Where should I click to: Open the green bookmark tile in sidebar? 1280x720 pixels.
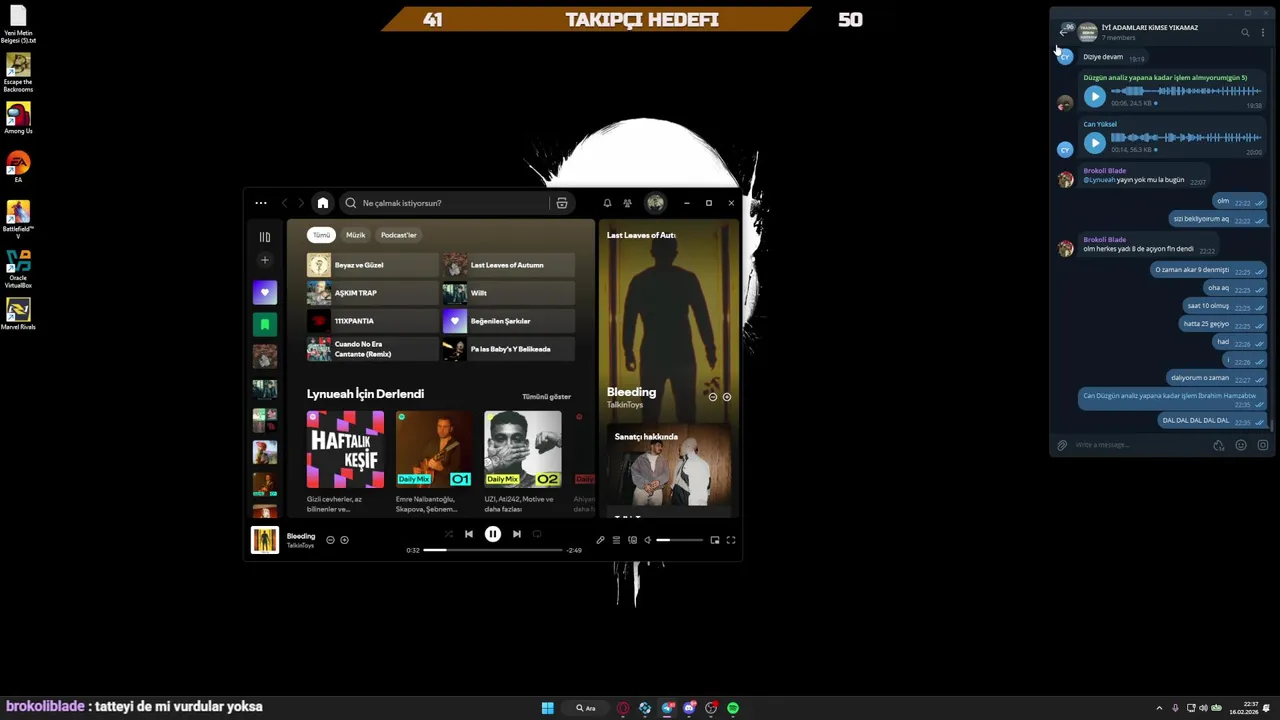click(x=265, y=324)
